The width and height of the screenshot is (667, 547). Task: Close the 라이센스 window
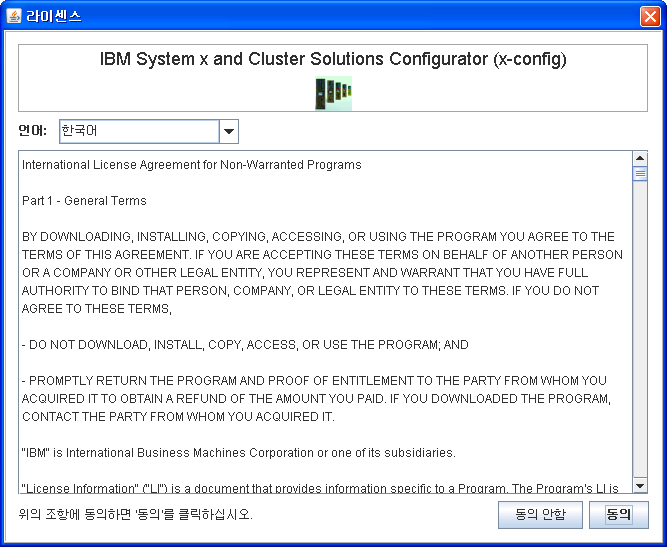(650, 17)
